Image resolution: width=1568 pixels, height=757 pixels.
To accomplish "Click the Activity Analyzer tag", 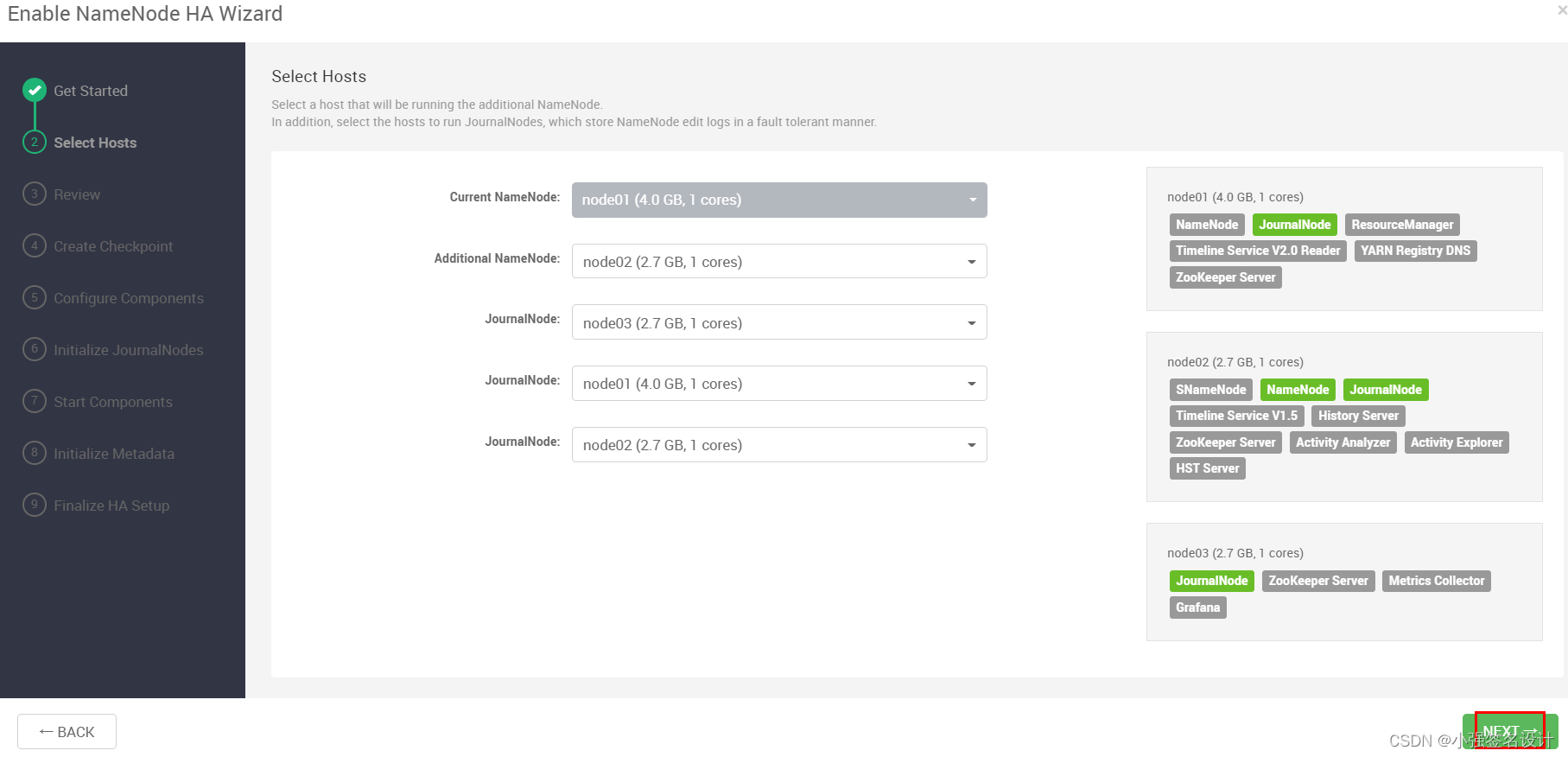I will (1343, 442).
